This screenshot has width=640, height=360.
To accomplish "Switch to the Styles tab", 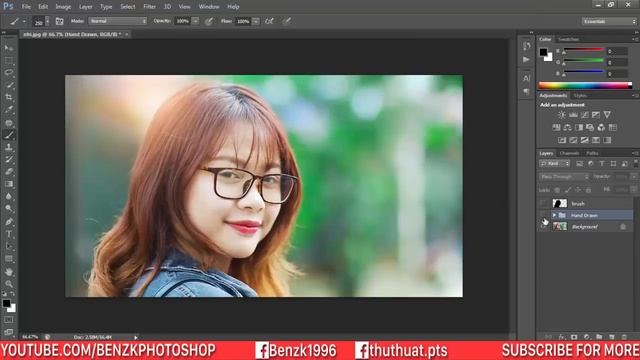I will point(580,96).
